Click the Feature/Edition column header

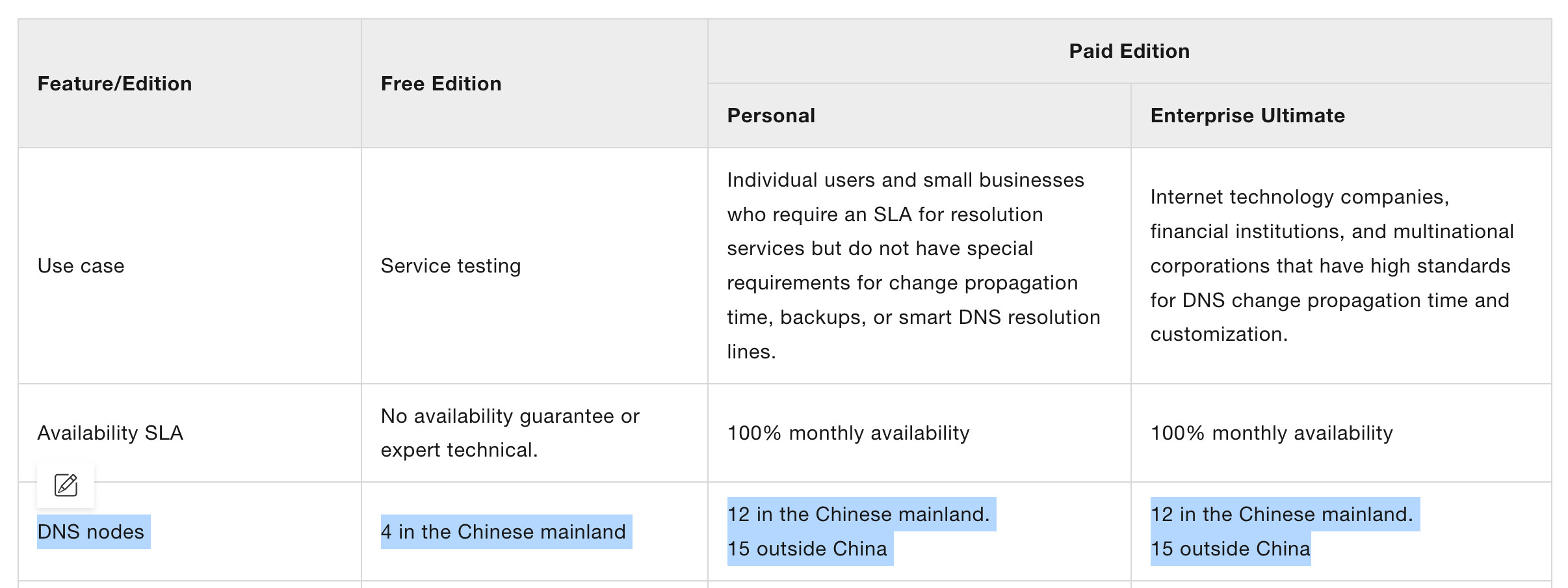(x=114, y=84)
